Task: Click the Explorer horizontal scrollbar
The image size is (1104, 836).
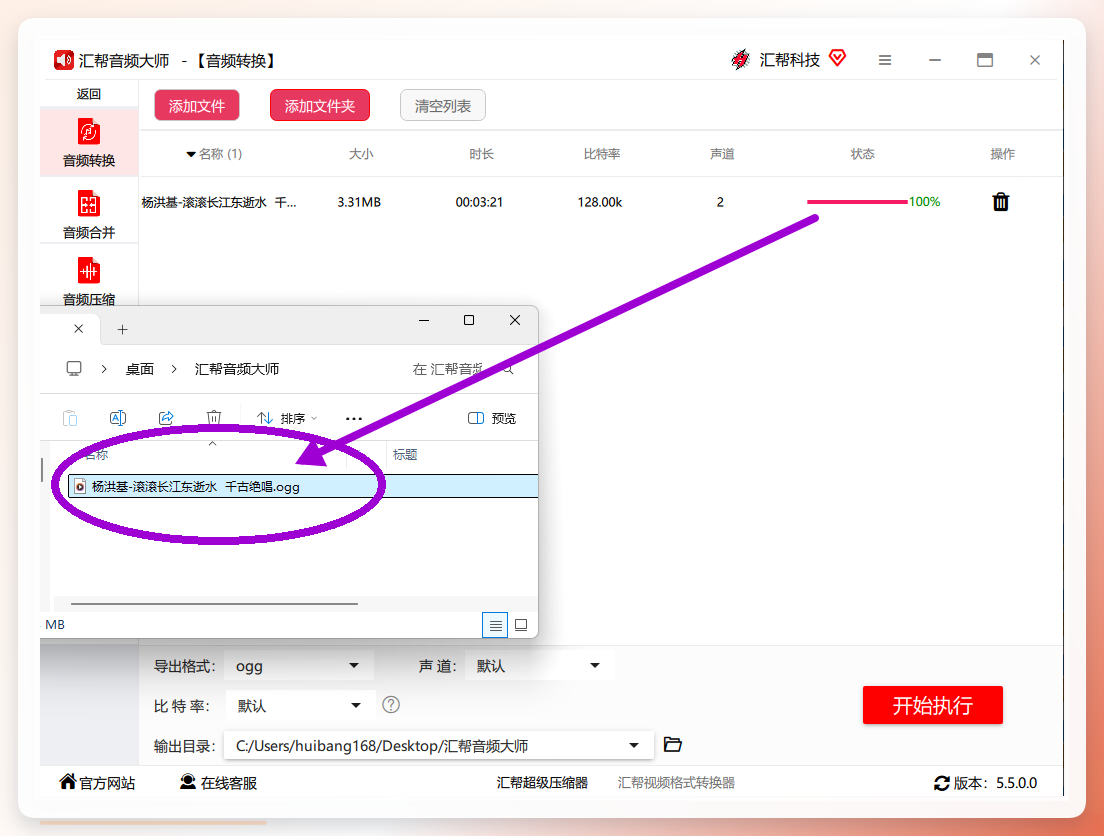Action: (214, 604)
